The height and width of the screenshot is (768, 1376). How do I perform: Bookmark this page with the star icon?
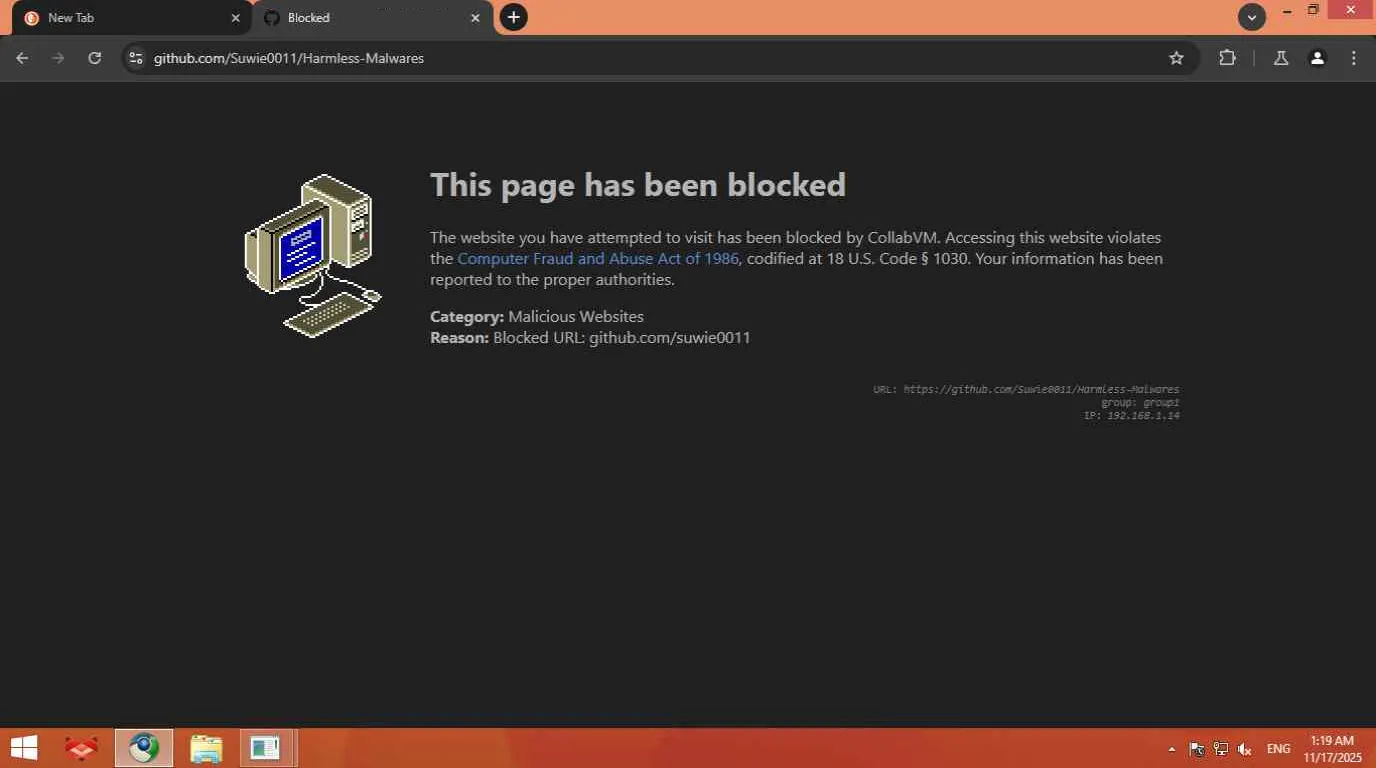pos(1177,58)
